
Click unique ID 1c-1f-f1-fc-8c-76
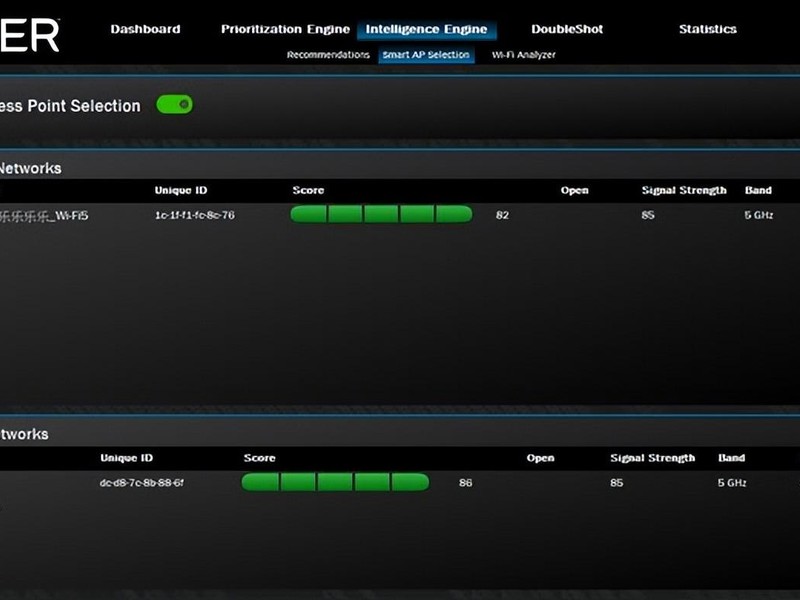tap(195, 215)
